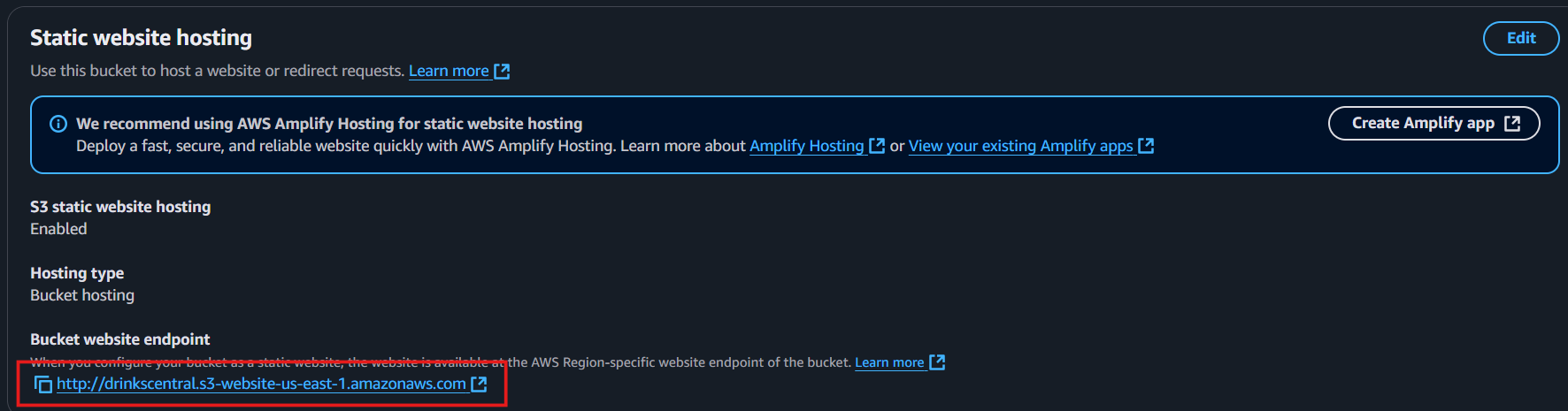
Task: Click the info icon in the Amplify recommendation banner
Action: tap(58, 124)
